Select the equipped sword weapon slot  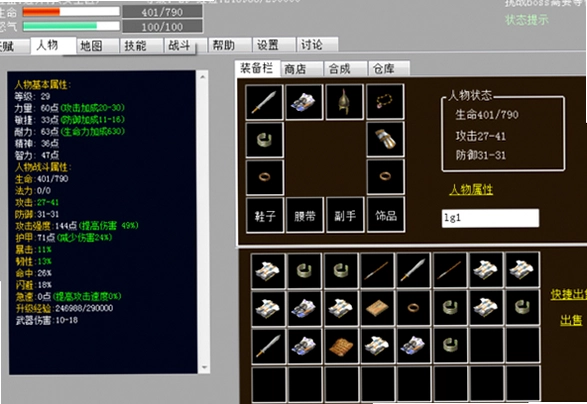pos(264,102)
